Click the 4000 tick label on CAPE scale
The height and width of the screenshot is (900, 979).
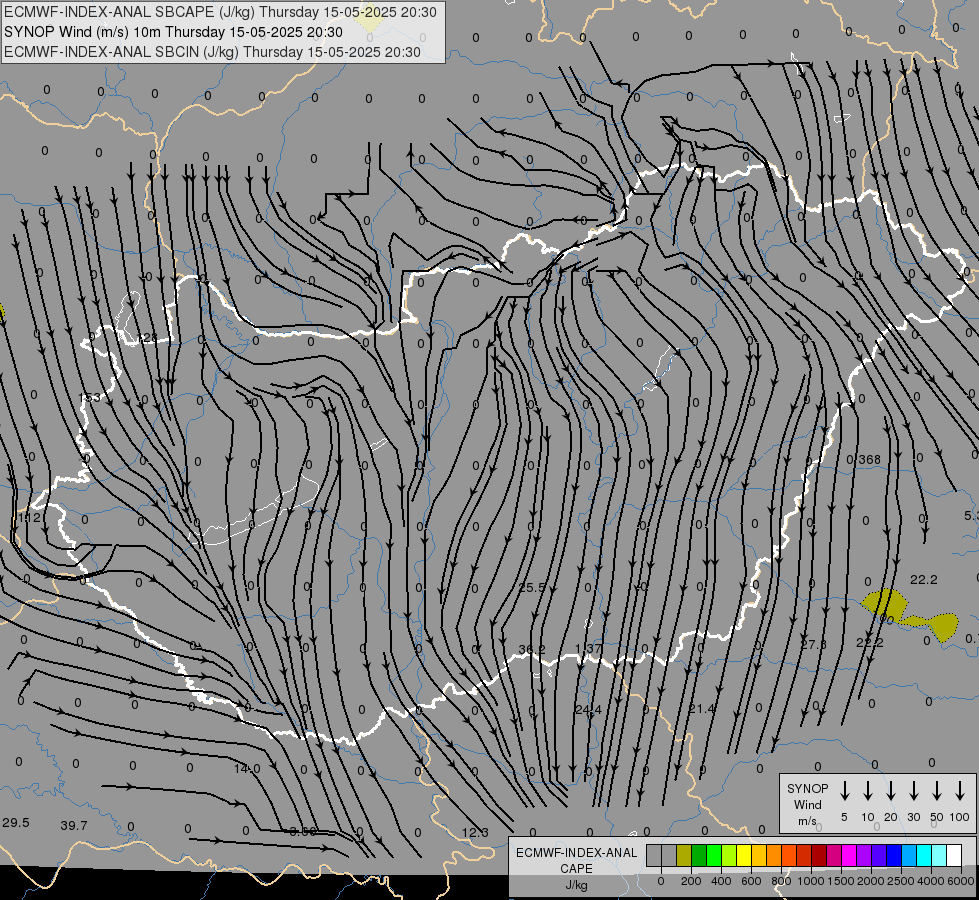931,881
